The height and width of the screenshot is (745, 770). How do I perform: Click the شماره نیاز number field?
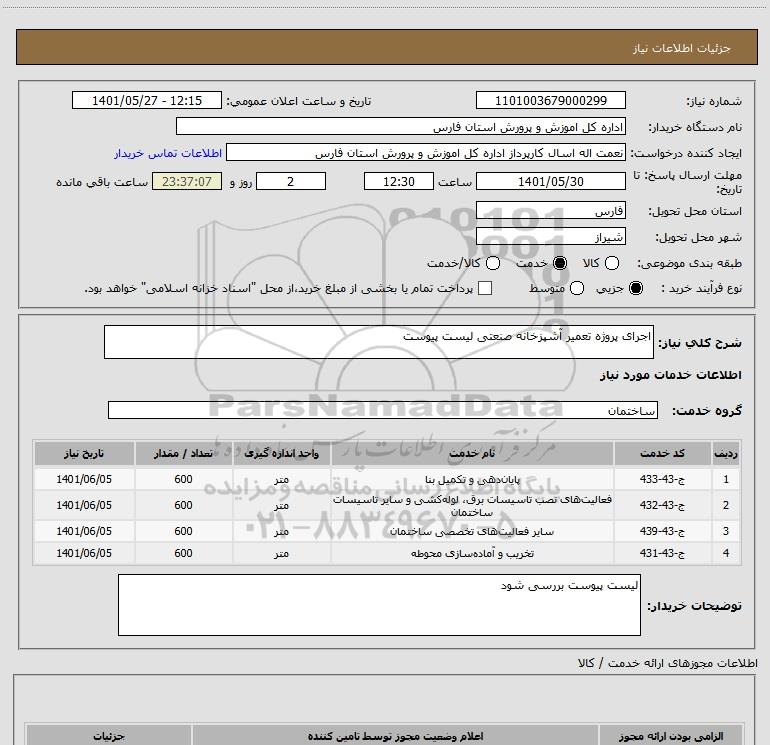click(550, 101)
